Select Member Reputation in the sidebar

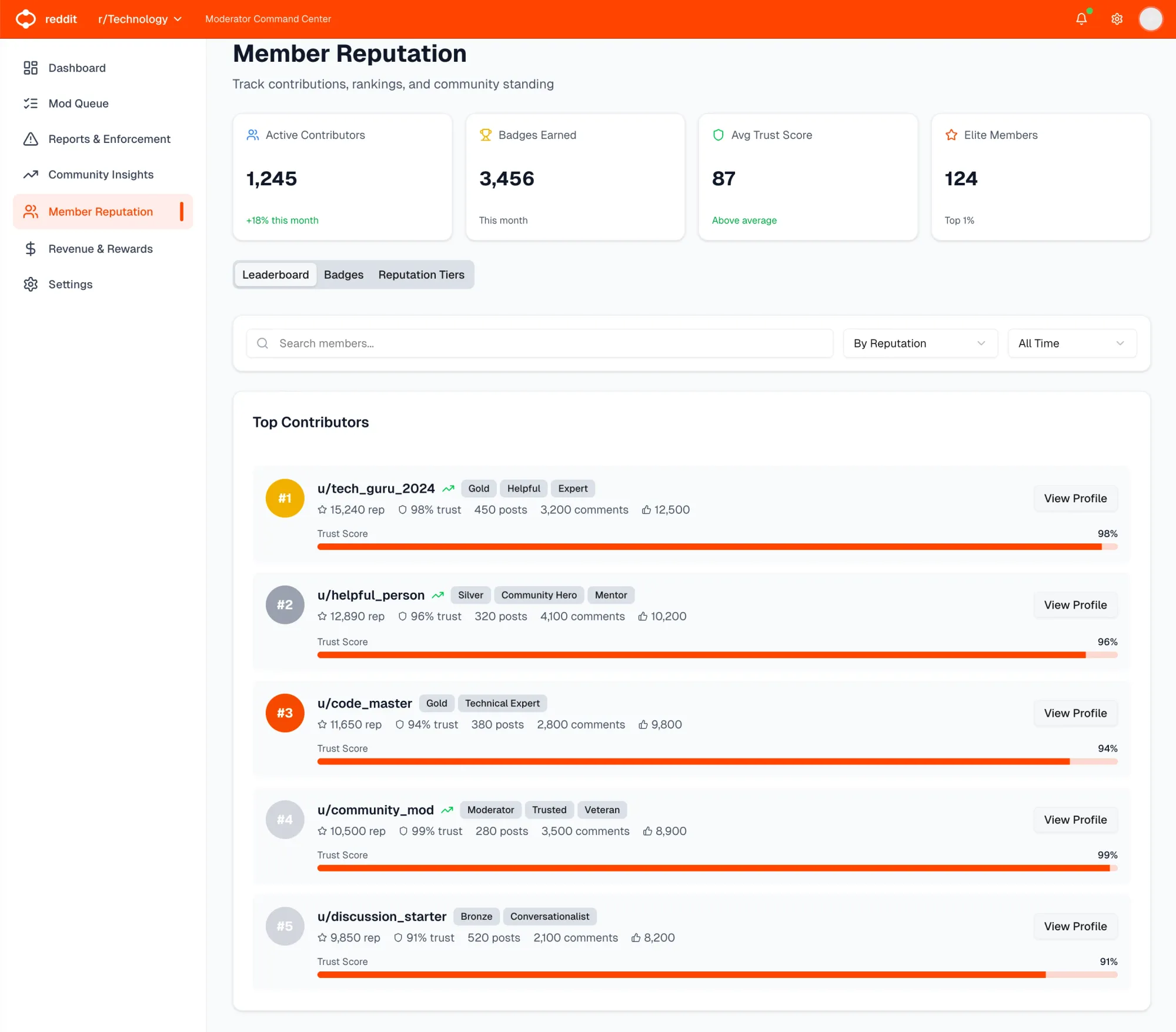pyautogui.click(x=100, y=211)
